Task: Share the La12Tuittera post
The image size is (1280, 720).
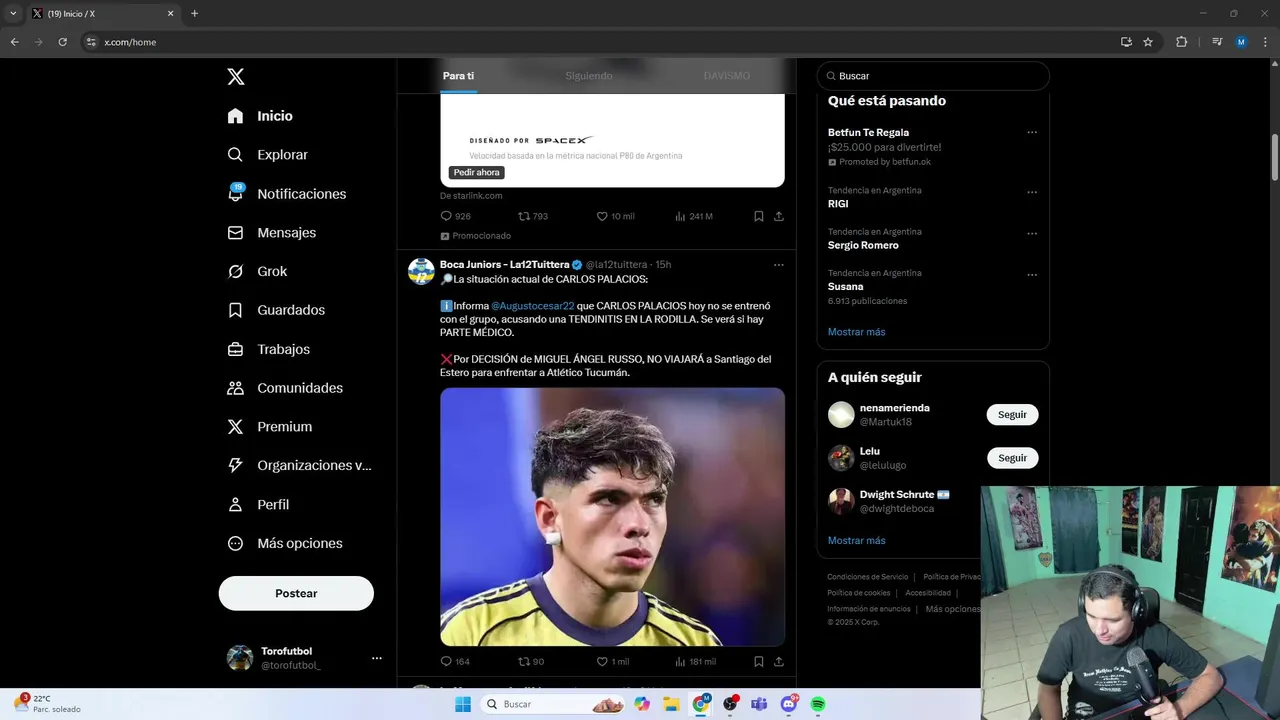Action: (778, 661)
